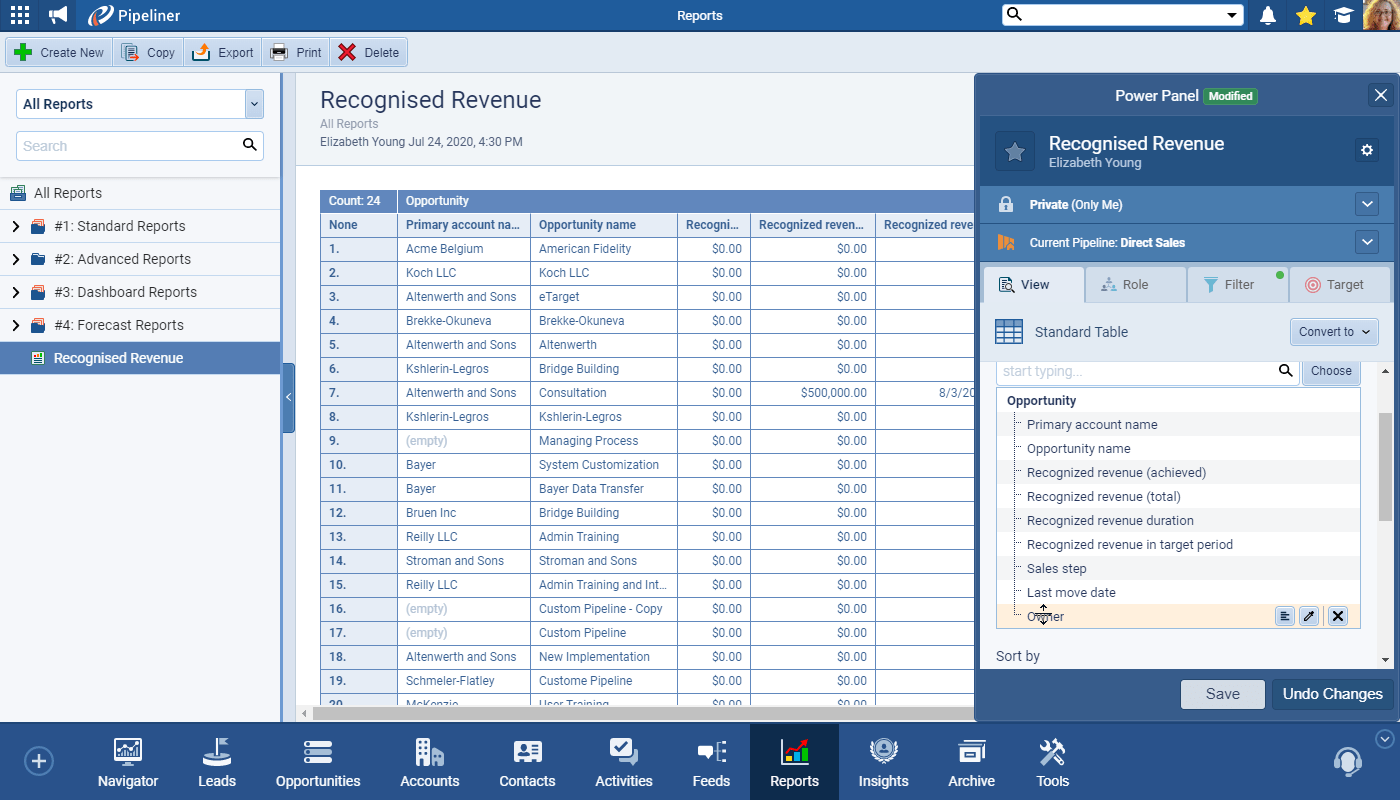The image size is (1400, 800).
Task: Remove the Owner field with X icon
Action: click(1338, 616)
